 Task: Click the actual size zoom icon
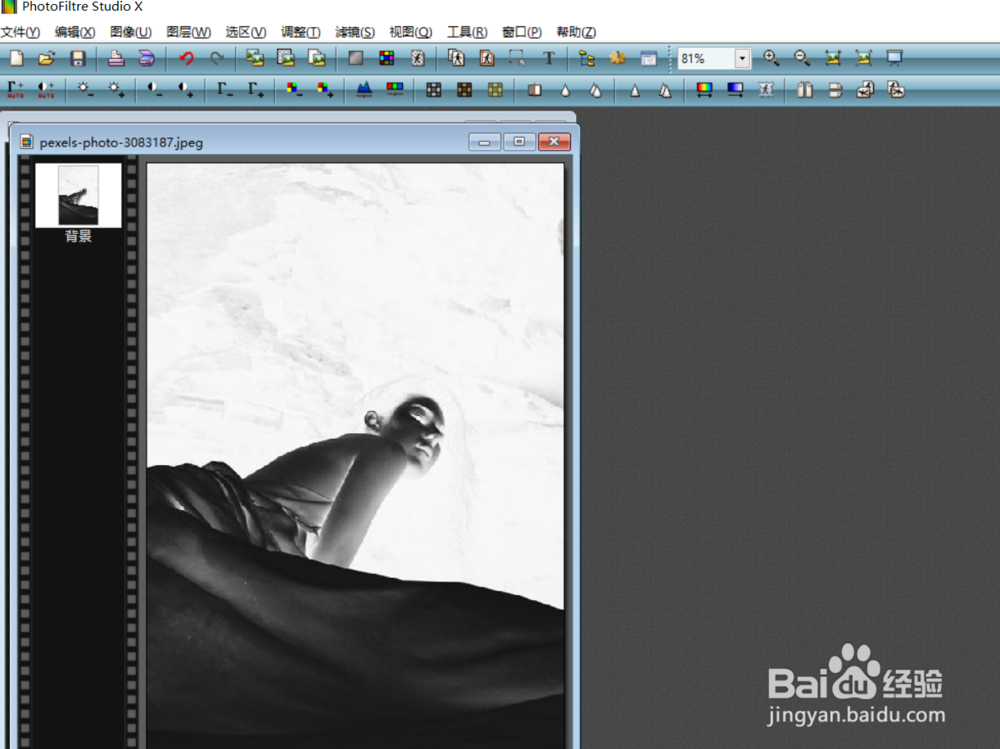coord(833,59)
